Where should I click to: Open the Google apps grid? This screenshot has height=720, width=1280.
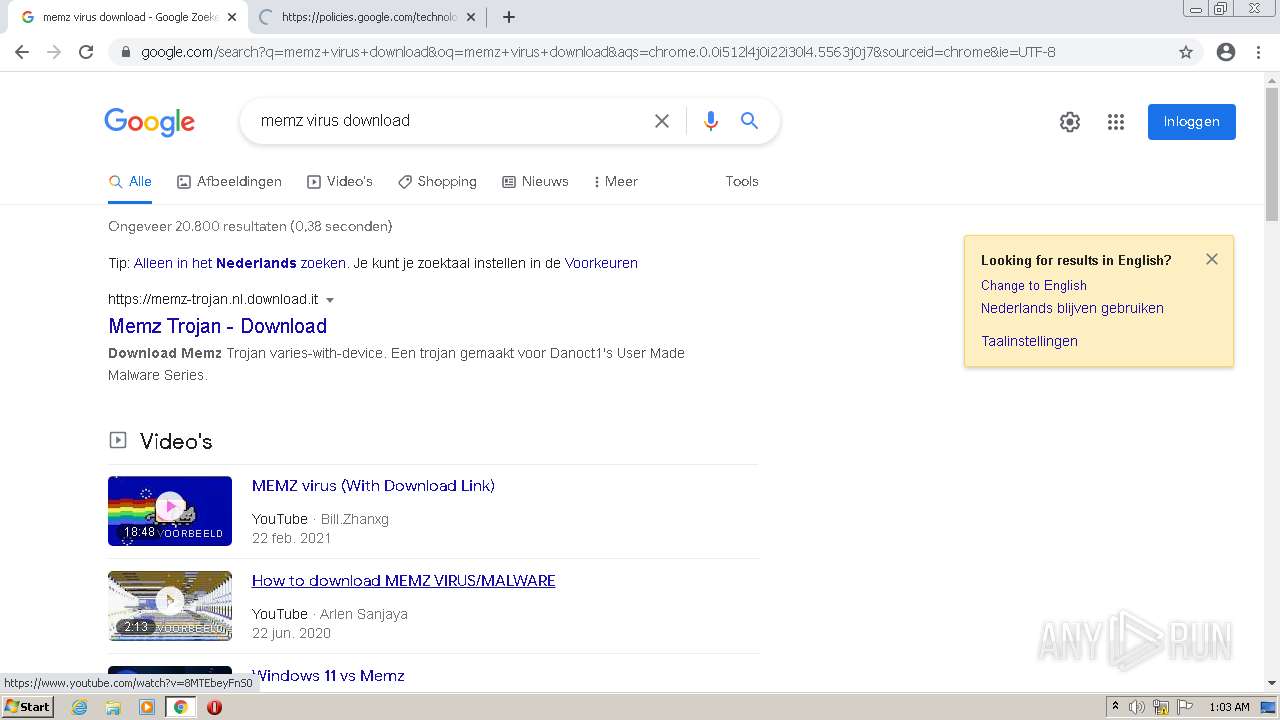pyautogui.click(x=1116, y=122)
